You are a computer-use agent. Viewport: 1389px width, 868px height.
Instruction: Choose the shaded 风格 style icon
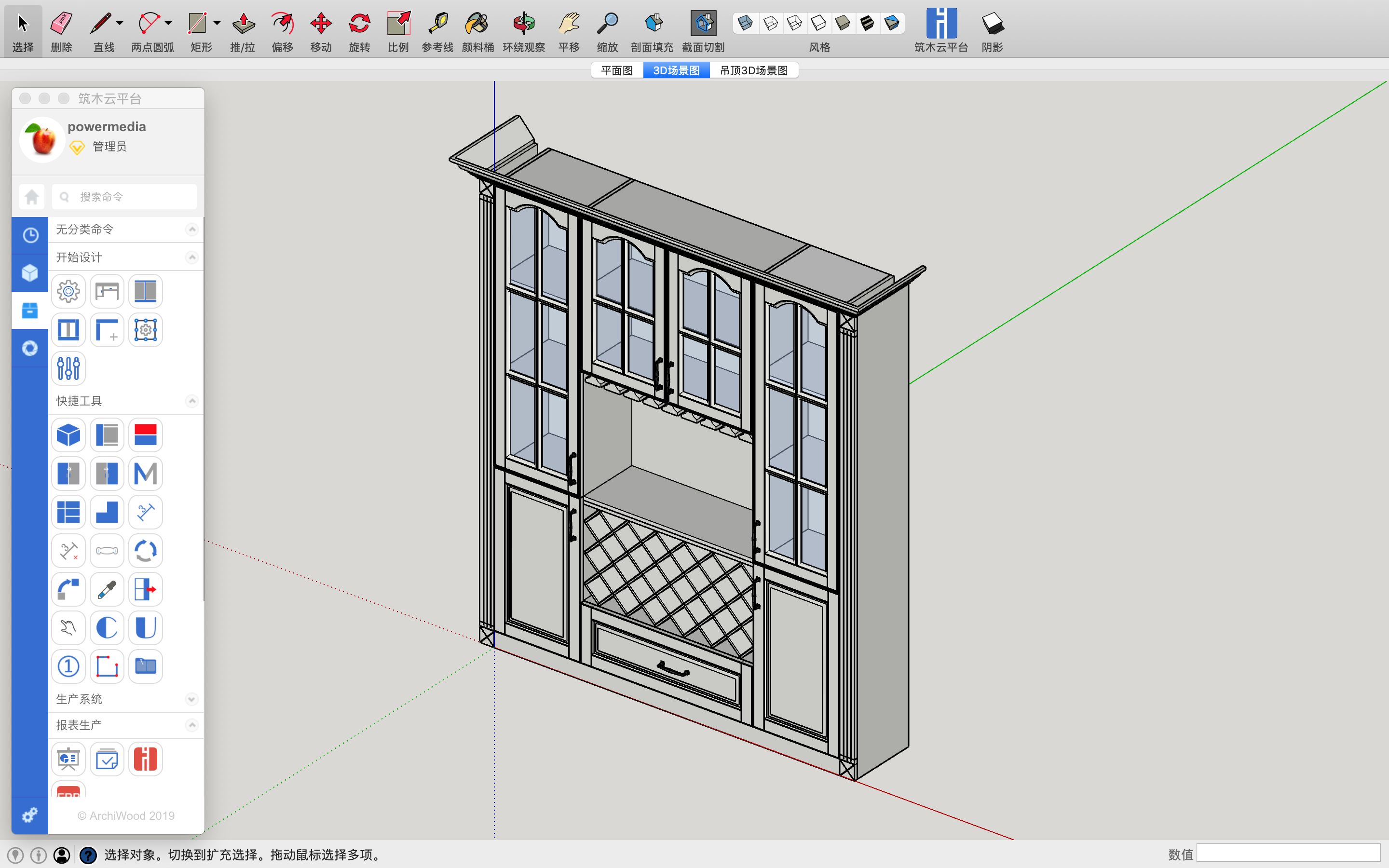pyautogui.click(x=843, y=23)
